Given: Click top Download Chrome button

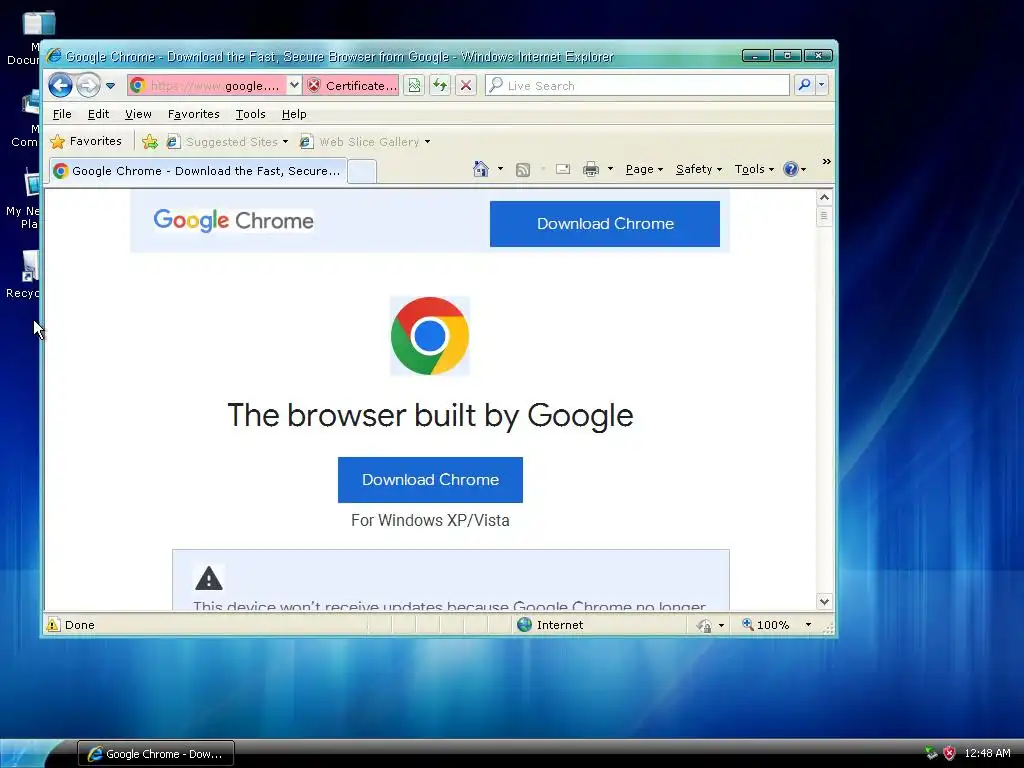Looking at the screenshot, I should [605, 224].
